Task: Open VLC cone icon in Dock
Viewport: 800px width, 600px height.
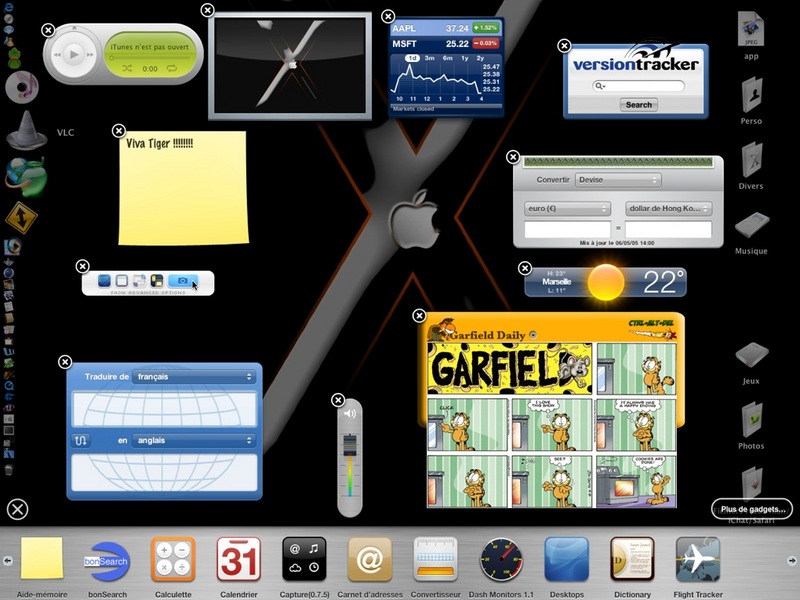Action: [27, 131]
